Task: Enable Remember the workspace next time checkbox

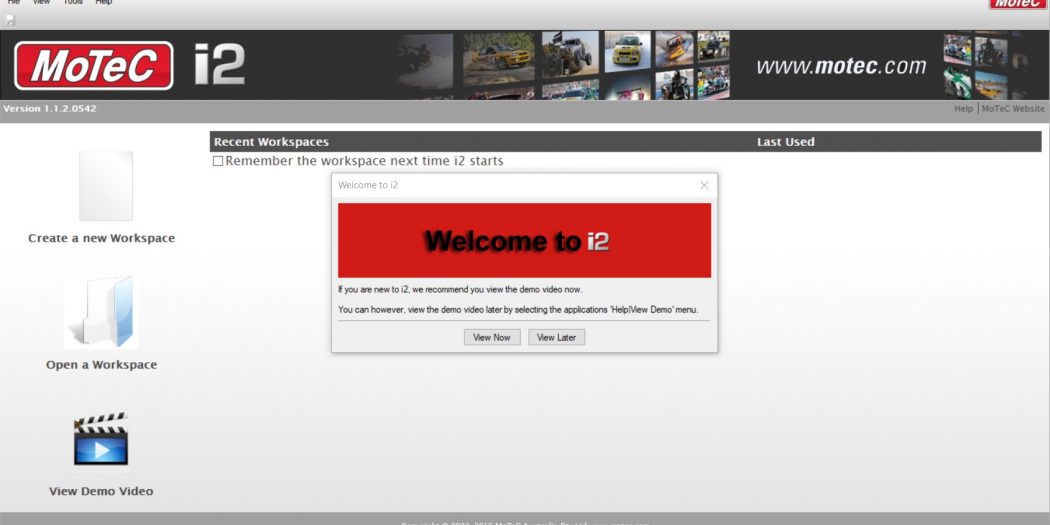Action: [218, 161]
